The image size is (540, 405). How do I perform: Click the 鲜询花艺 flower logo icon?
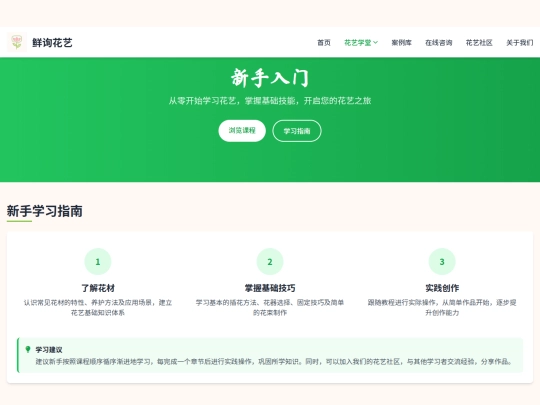point(17,42)
